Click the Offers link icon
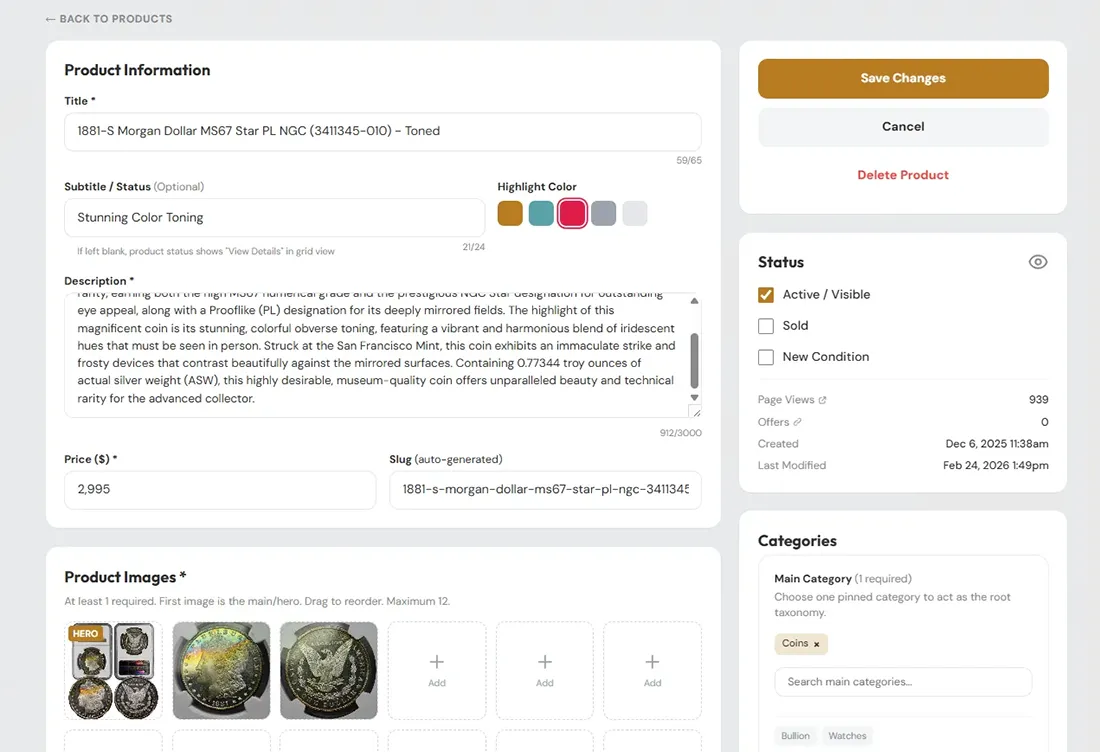The height and width of the screenshot is (752, 1100). tap(798, 422)
